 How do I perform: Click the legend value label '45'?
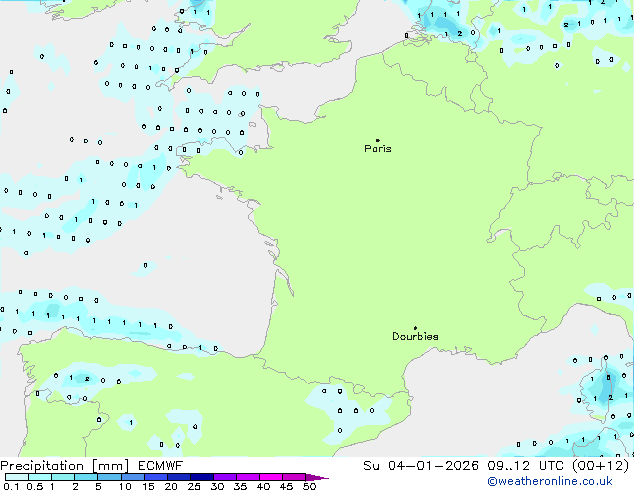[286, 486]
